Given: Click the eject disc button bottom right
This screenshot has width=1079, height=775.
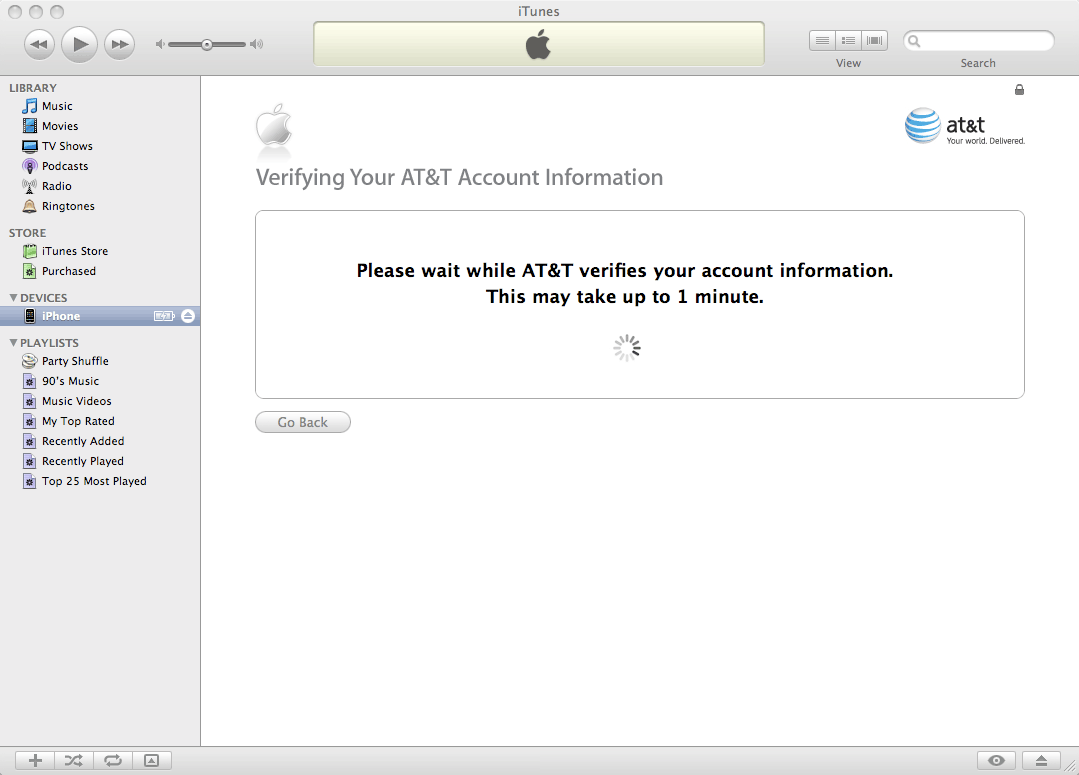Looking at the screenshot, I should coord(1041,761).
